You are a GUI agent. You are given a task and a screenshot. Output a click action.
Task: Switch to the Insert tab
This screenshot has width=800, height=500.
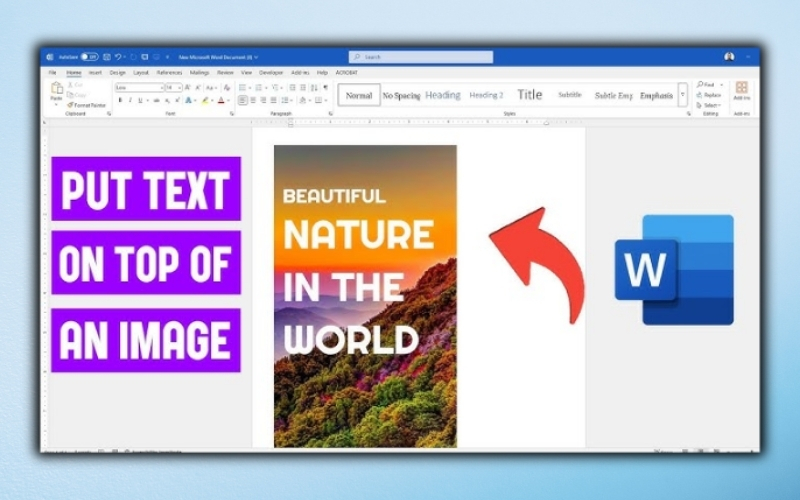click(x=95, y=73)
